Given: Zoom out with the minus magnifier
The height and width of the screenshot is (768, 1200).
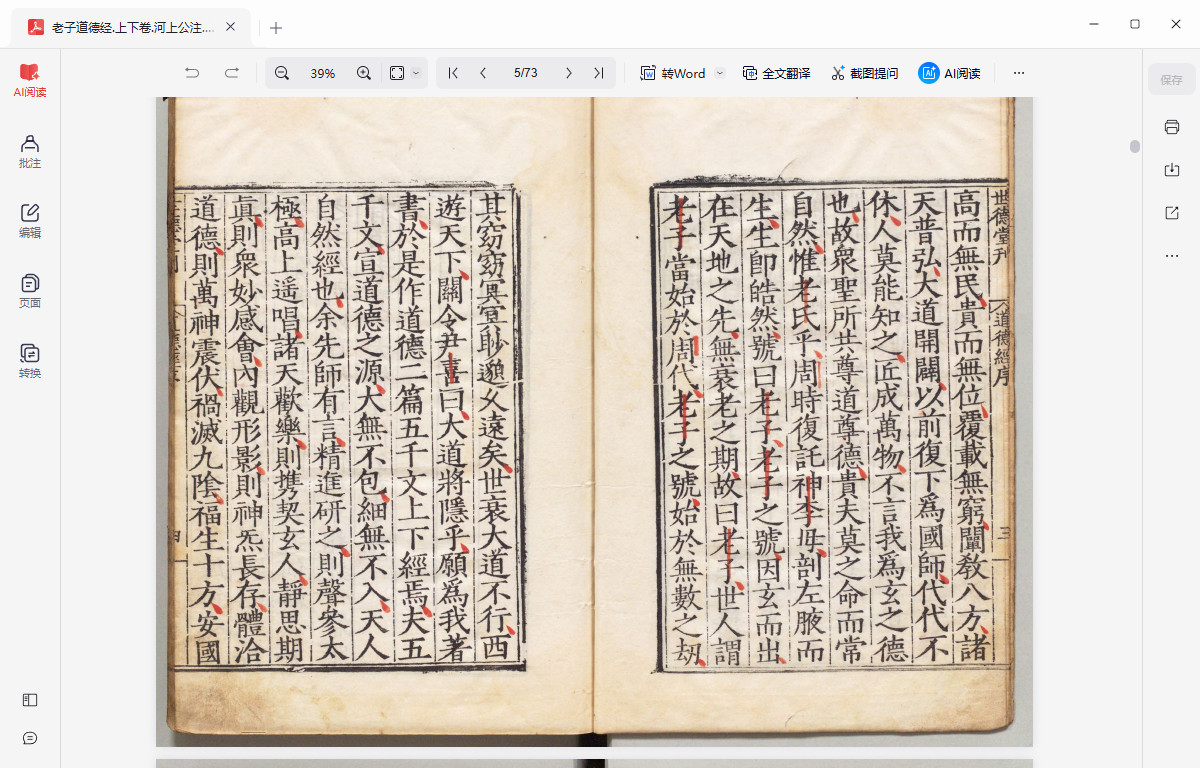Looking at the screenshot, I should click(x=282, y=73).
